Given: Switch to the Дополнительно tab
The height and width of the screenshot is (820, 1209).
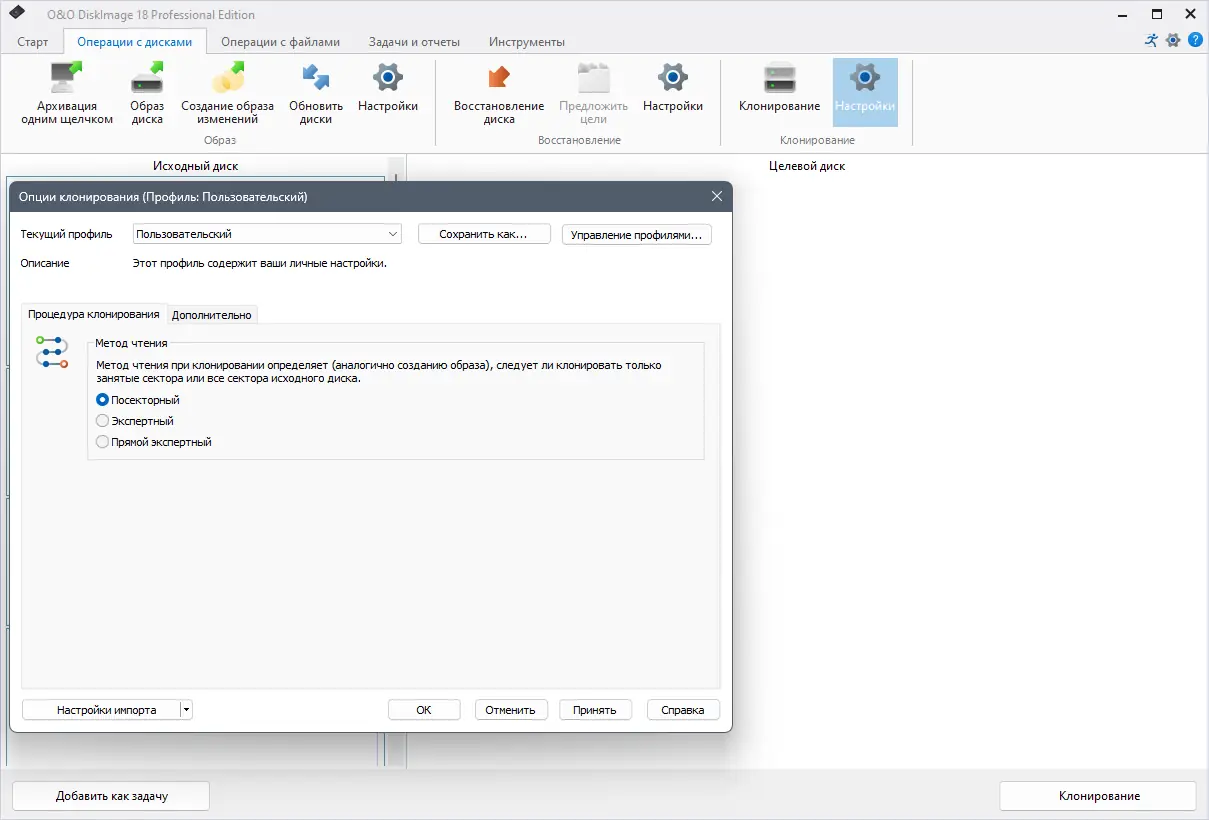Looking at the screenshot, I should pyautogui.click(x=212, y=315).
